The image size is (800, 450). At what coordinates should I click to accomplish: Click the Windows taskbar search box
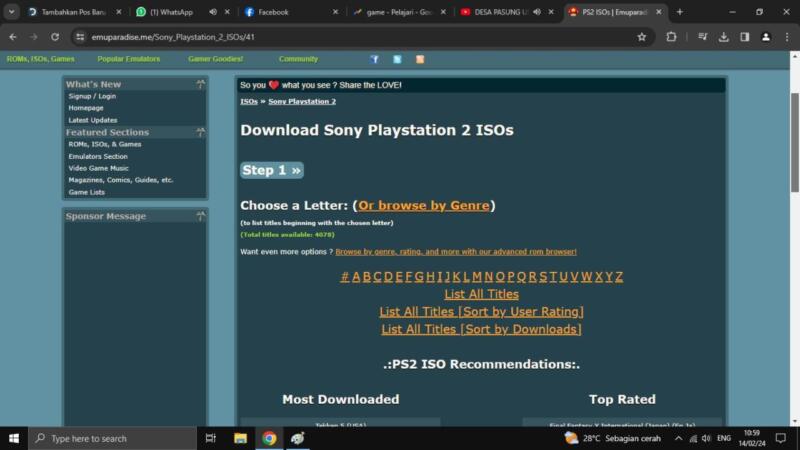(x=112, y=438)
